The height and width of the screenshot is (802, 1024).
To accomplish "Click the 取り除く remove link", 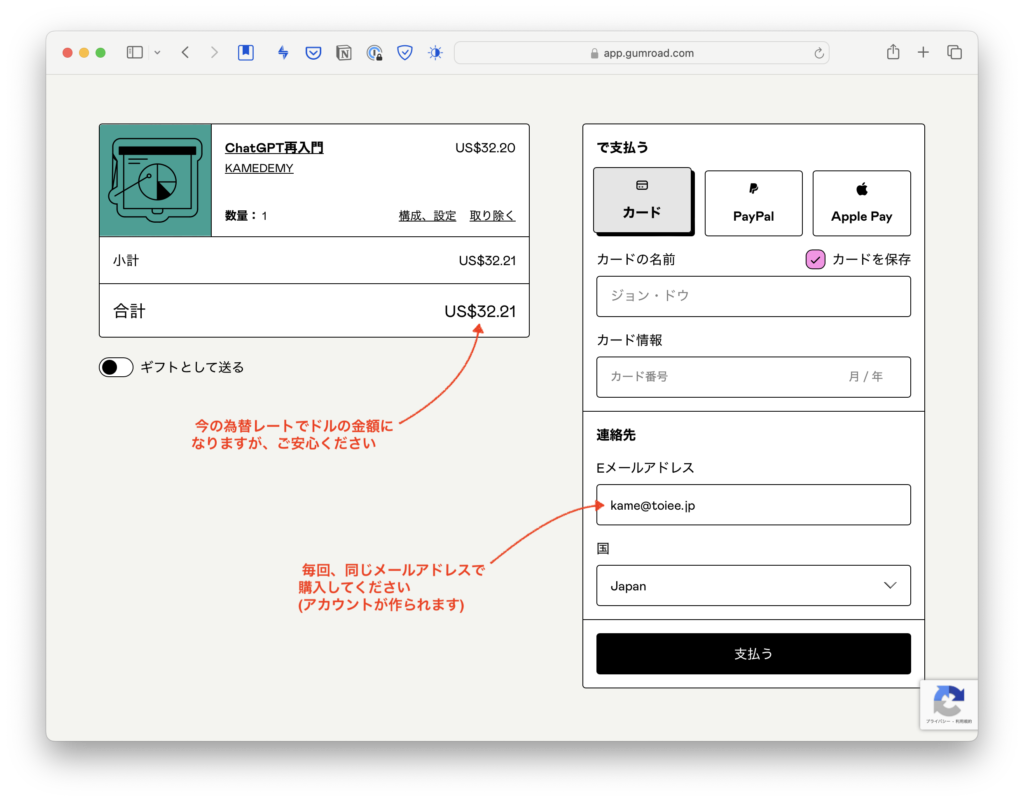I will [492, 216].
